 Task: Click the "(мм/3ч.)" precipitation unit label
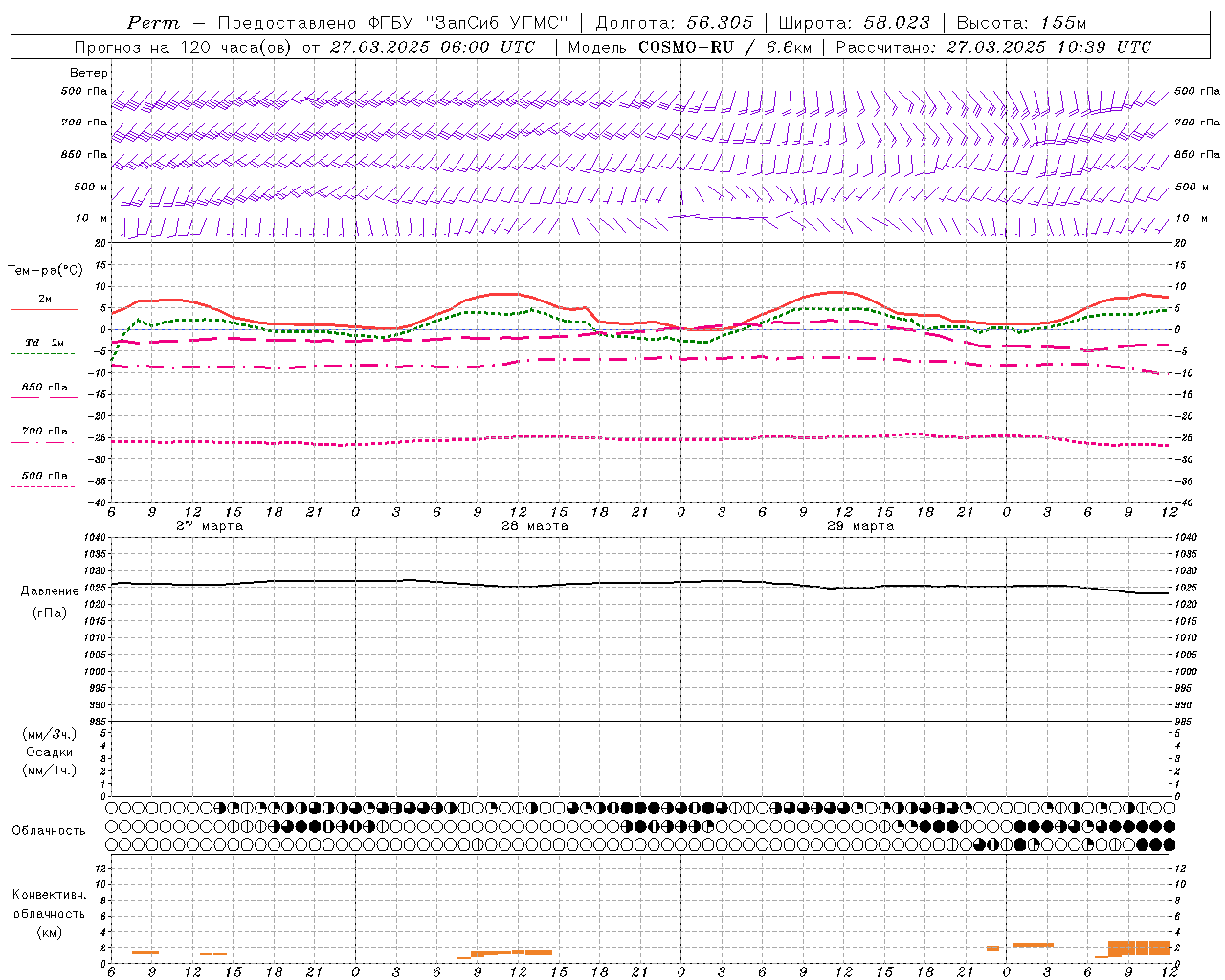(x=50, y=735)
